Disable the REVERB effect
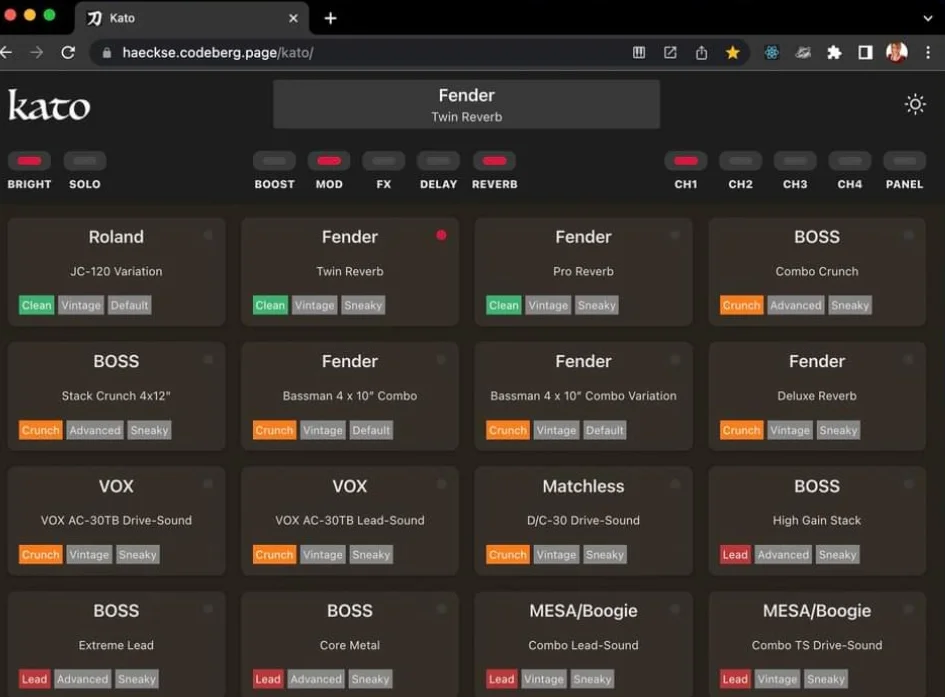Screen dimensions: 945x697 tap(494, 161)
